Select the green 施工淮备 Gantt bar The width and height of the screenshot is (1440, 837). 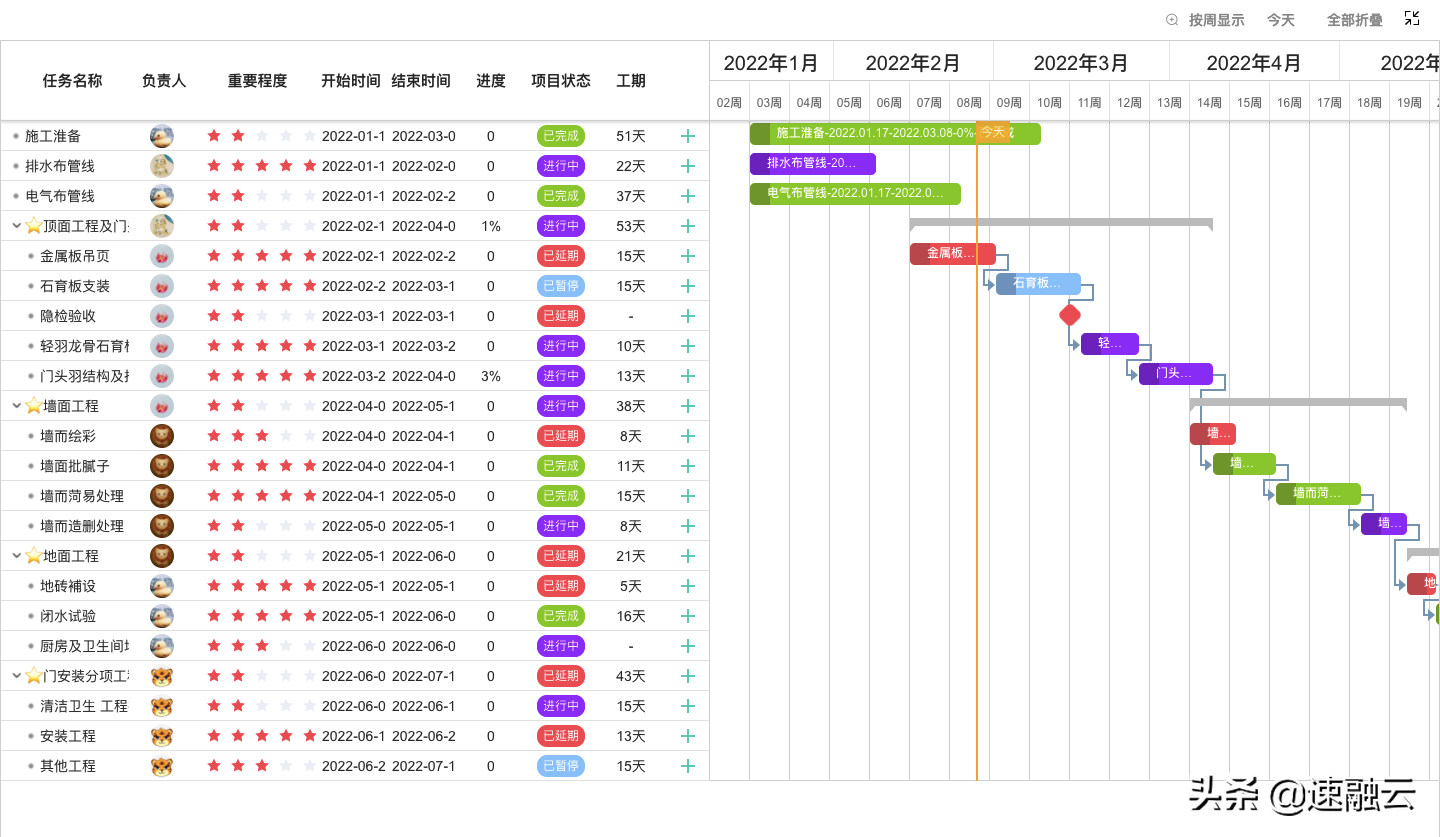point(895,134)
